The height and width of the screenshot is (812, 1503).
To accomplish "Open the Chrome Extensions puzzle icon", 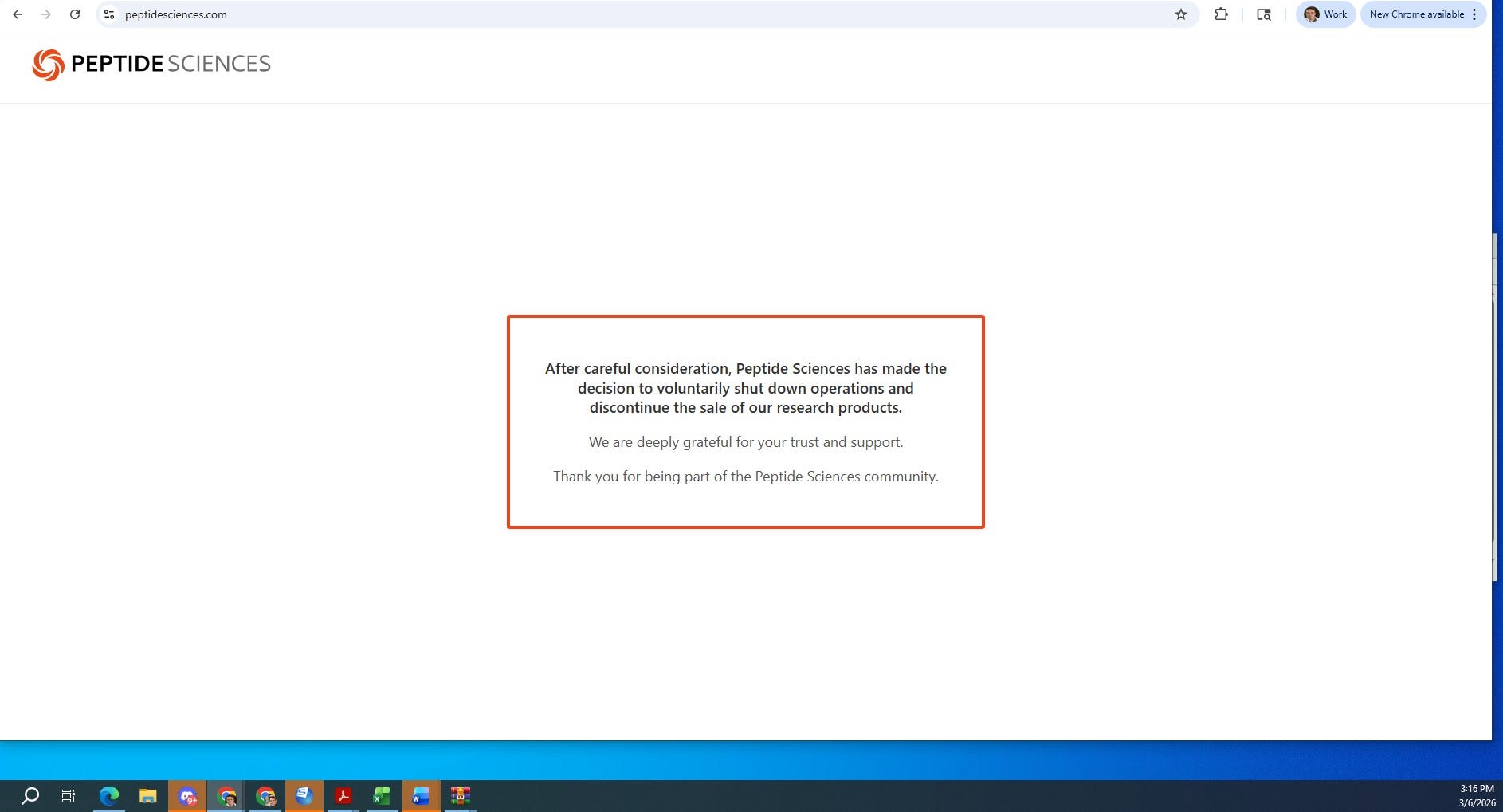I will click(x=1221, y=14).
